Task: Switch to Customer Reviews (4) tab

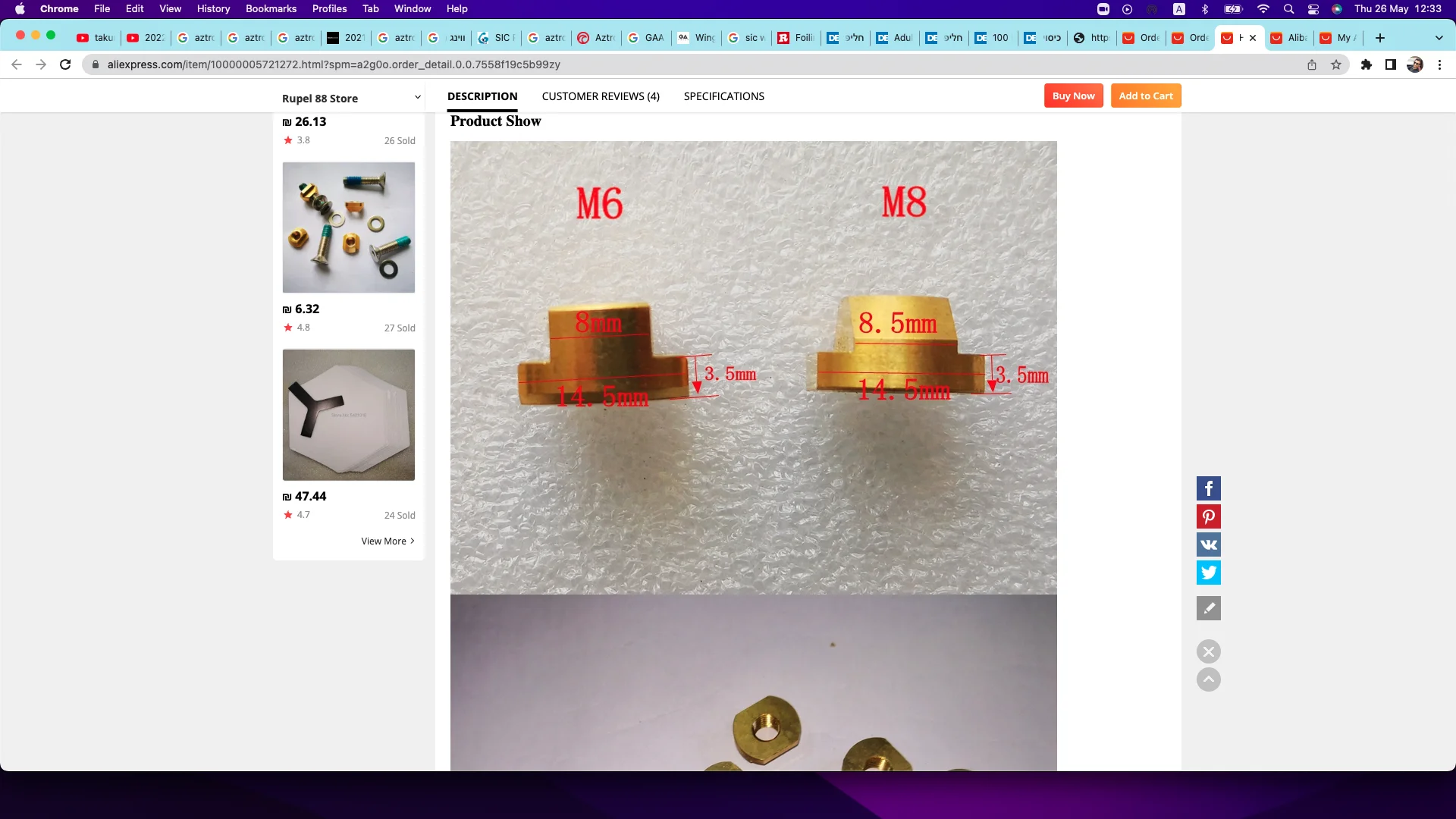Action: [600, 96]
